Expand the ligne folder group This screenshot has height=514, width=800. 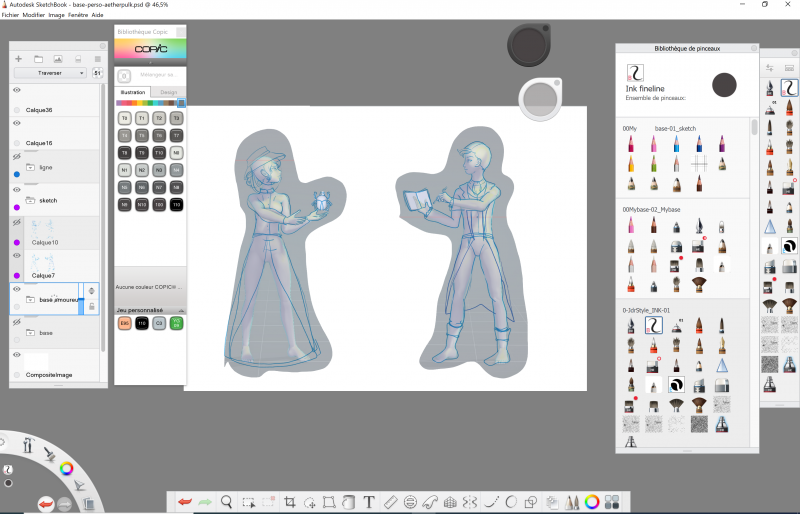(x=31, y=167)
